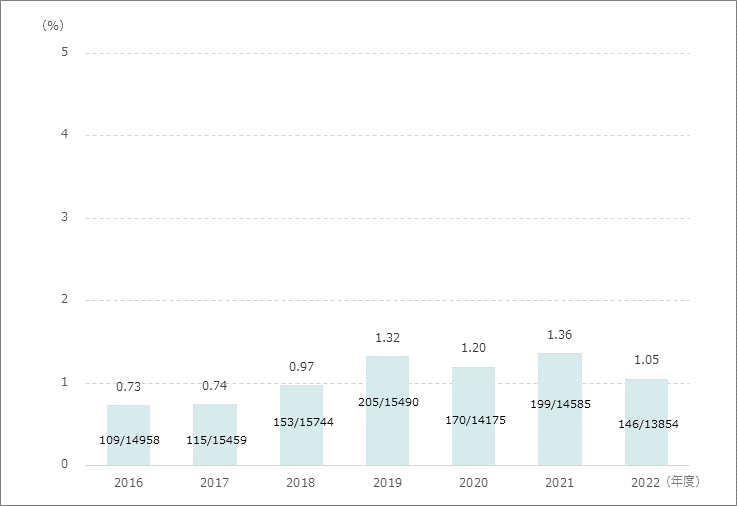Click the 2020 bar showing 170/14175
The width and height of the screenshot is (737, 506).
coord(473,416)
